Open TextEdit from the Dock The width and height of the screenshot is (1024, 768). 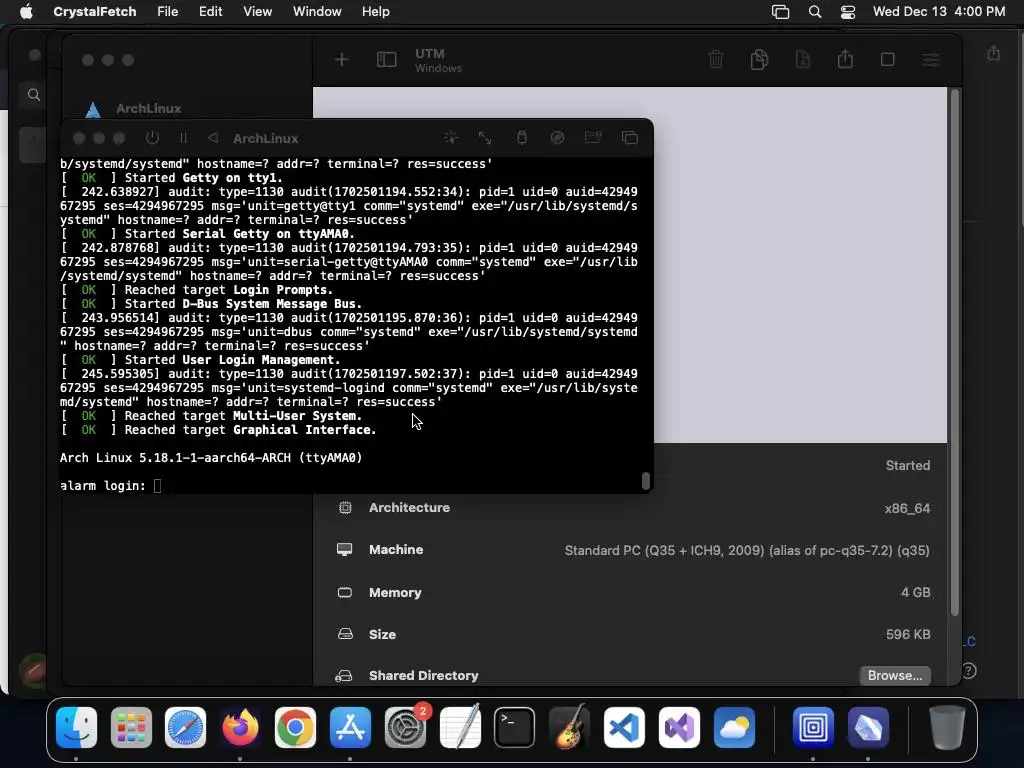point(460,727)
